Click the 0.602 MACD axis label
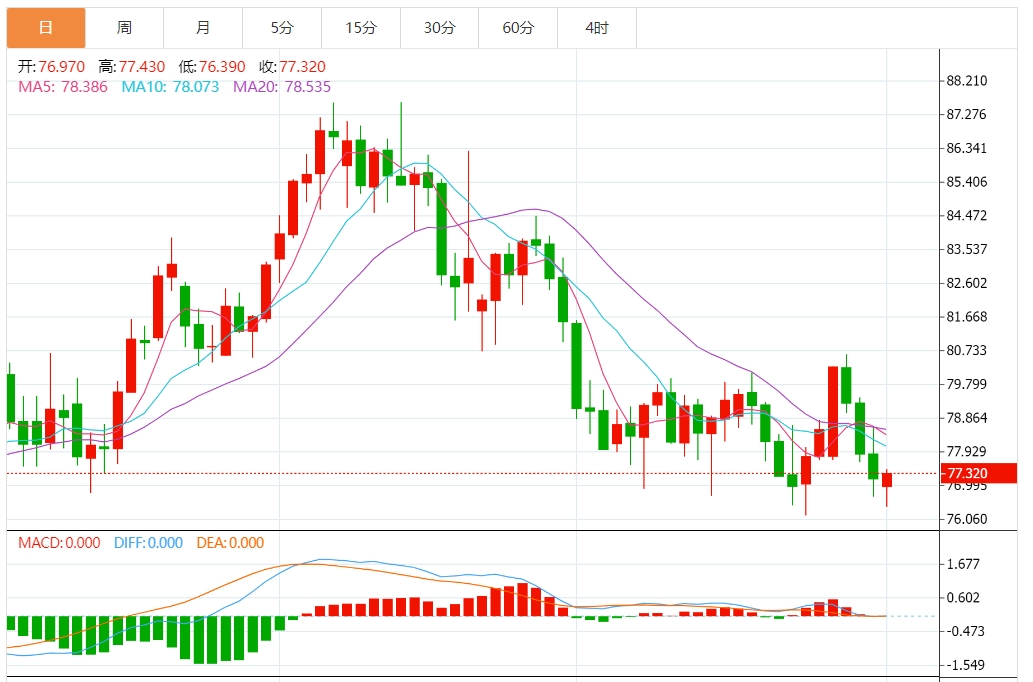The width and height of the screenshot is (1033, 682). click(963, 598)
